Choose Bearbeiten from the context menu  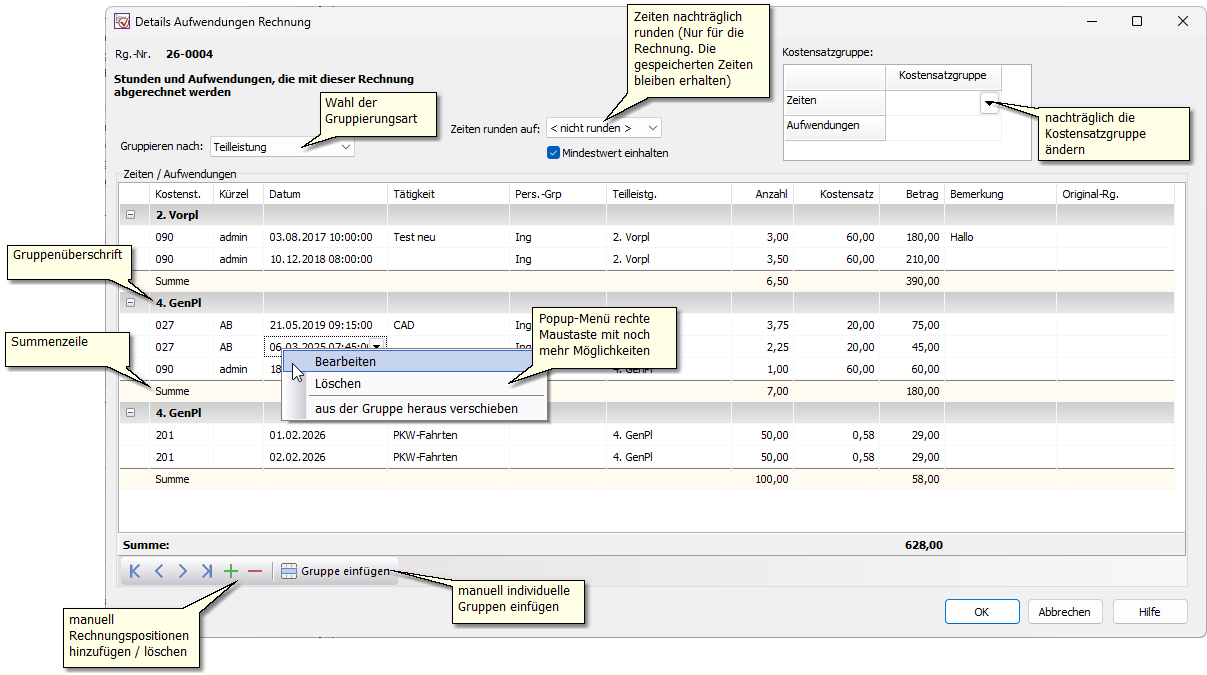click(345, 362)
